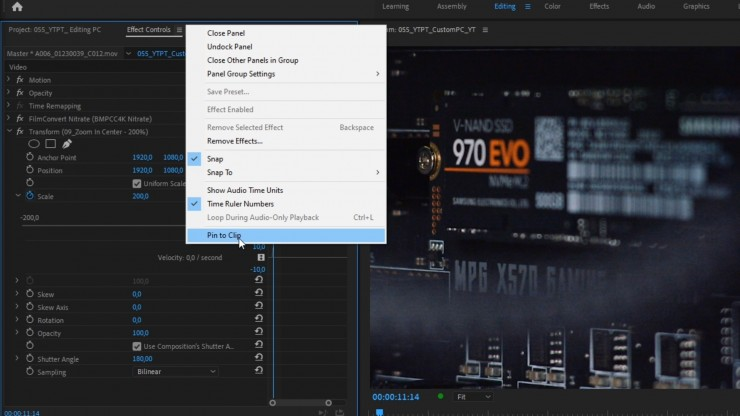The image size is (740, 416).
Task: Open the Fit zoom level dropdown
Action: click(473, 397)
